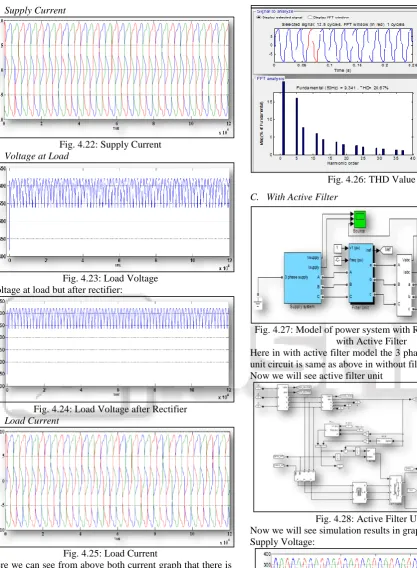Click the italic 'Load Current' heading

pos(32,421)
